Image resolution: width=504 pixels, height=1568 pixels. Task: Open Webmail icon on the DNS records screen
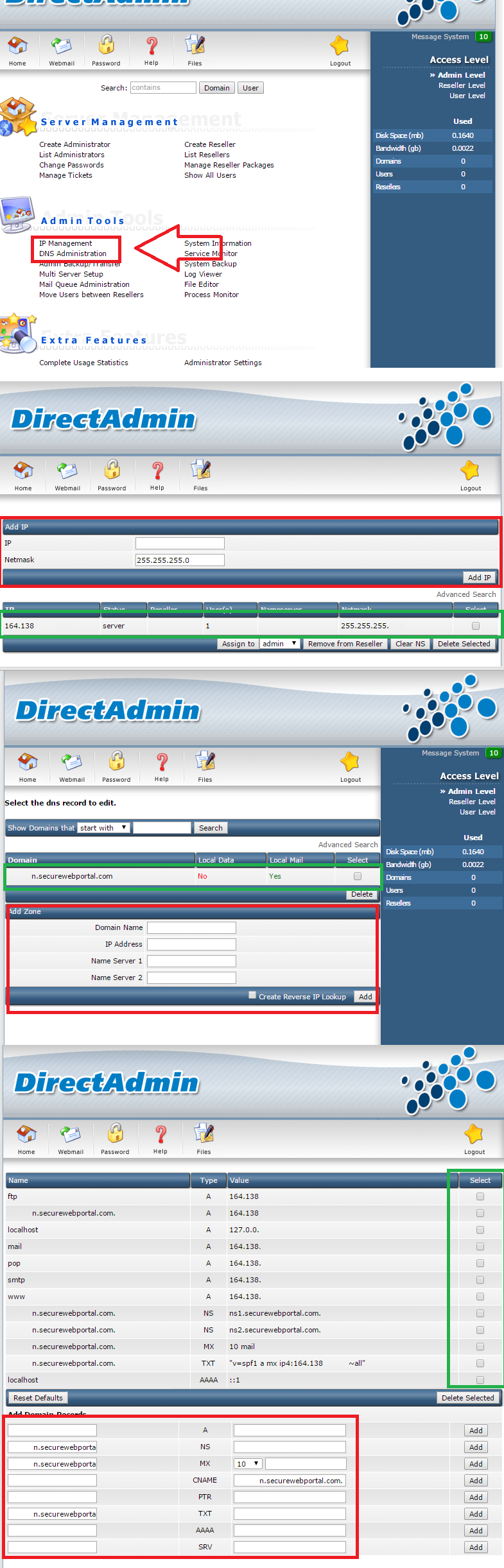(71, 1134)
